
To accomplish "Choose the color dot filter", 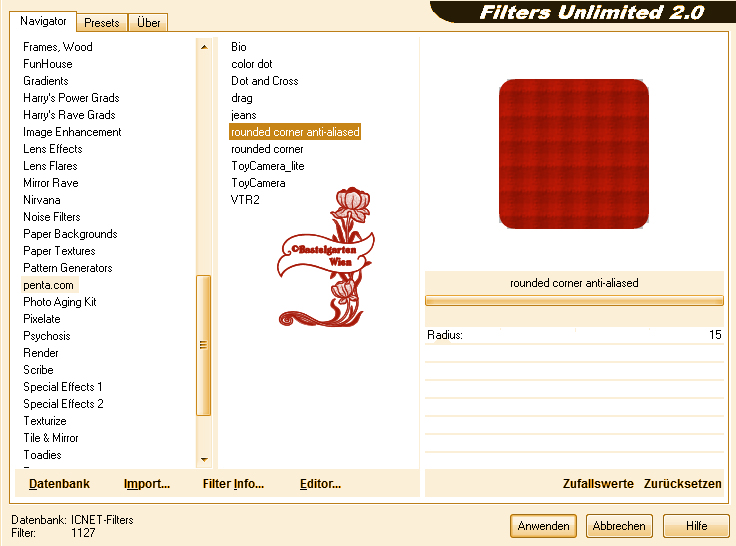I will coord(252,64).
